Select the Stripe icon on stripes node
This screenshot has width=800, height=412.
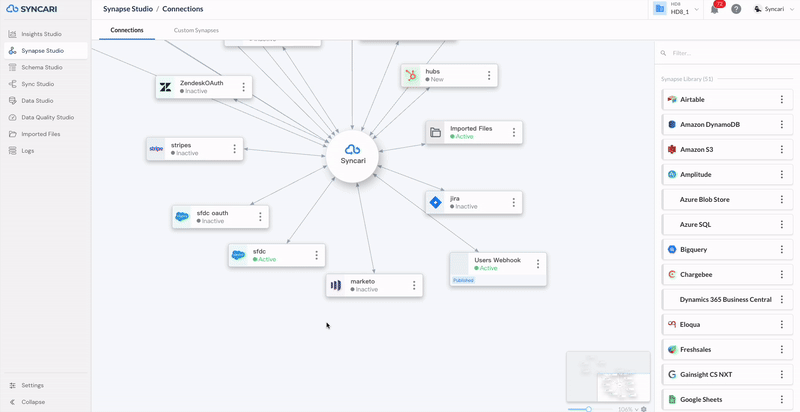pos(156,149)
